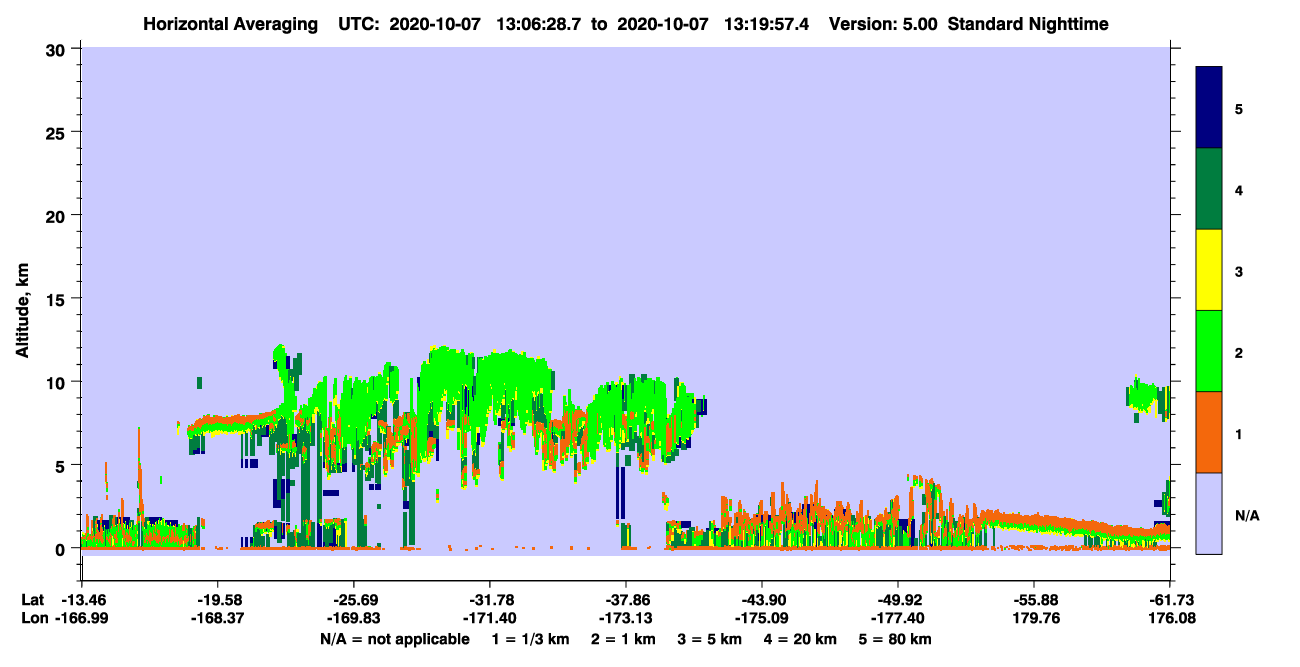Viewport: 1300px width, 667px height.
Task: Click colorbar label 2
Action: click(x=1239, y=352)
